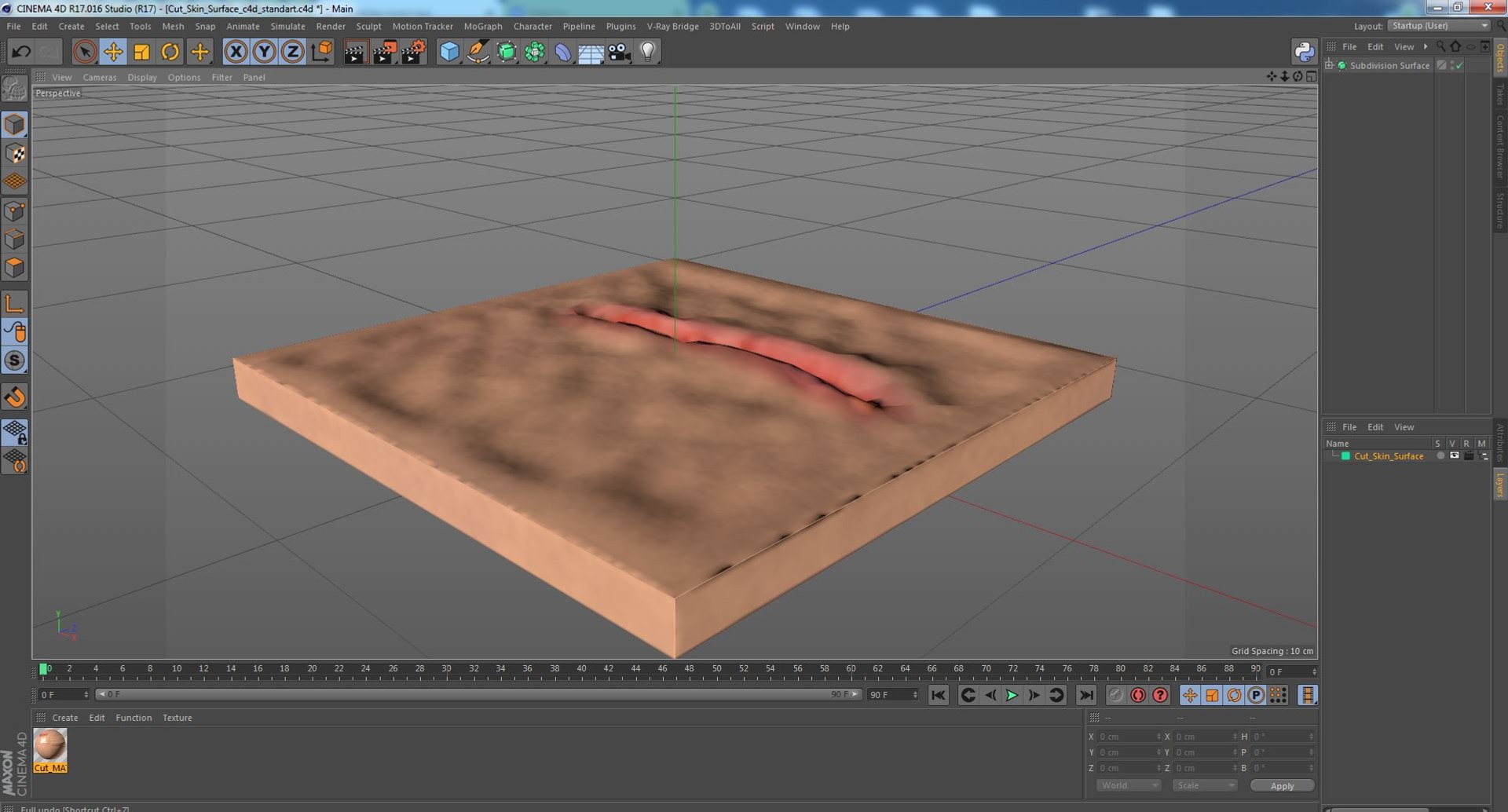The height and width of the screenshot is (812, 1508).
Task: Activate the Scale tool
Action: click(x=141, y=53)
